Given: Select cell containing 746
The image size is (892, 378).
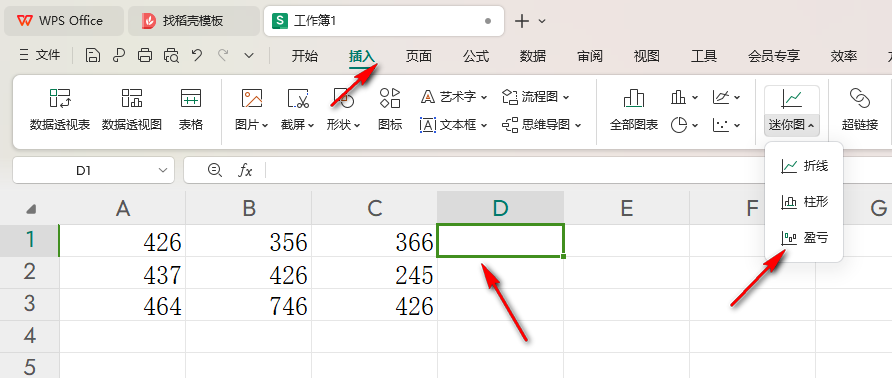Looking at the screenshot, I should [x=249, y=305].
